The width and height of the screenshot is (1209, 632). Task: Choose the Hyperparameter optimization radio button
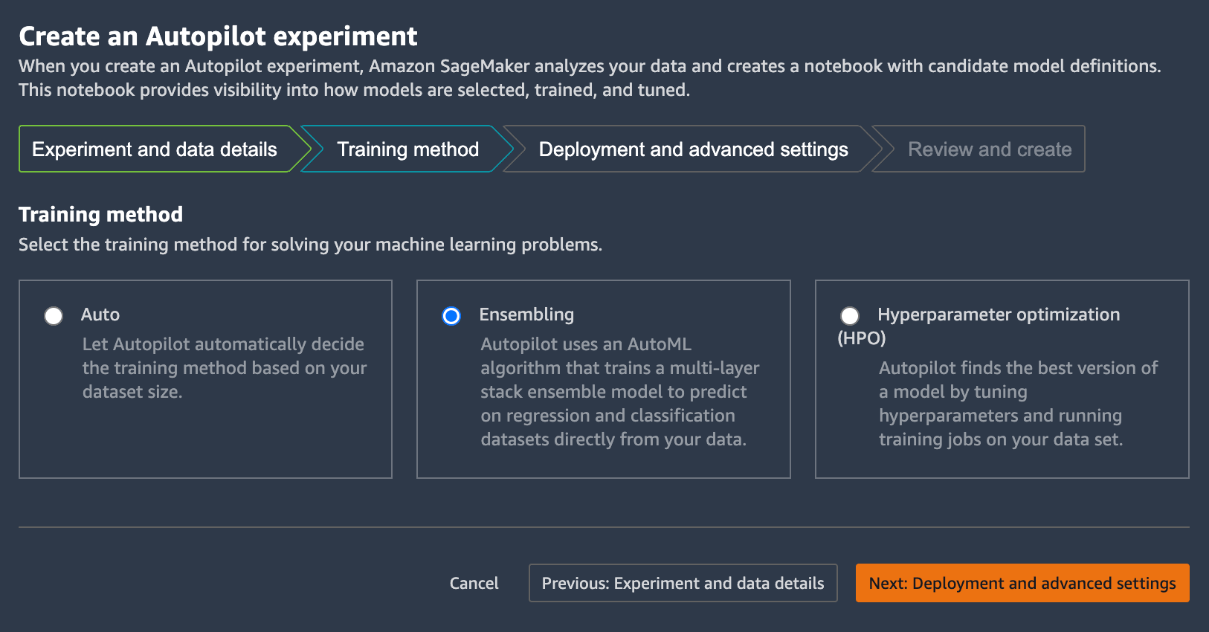click(x=850, y=316)
